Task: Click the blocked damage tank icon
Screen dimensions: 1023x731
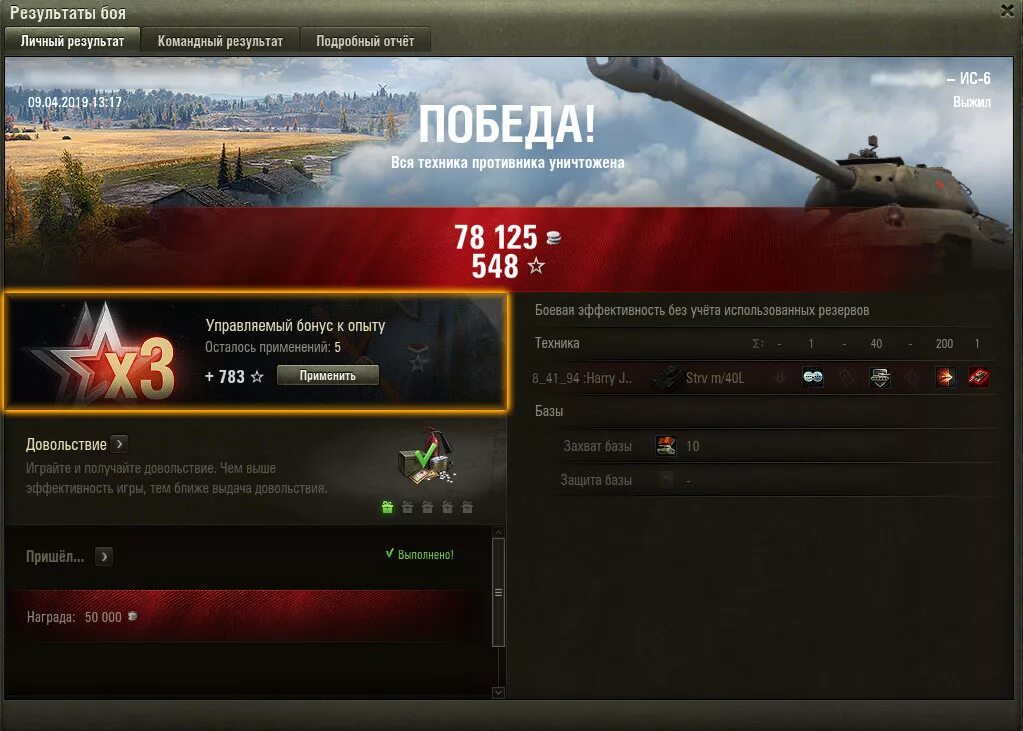Action: (x=879, y=377)
